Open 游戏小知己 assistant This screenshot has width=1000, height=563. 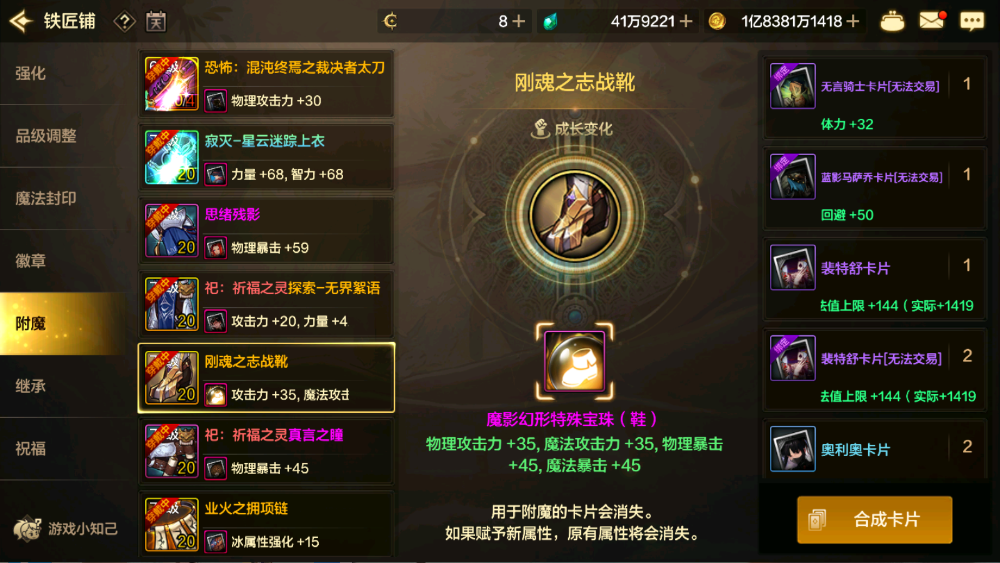tap(66, 529)
